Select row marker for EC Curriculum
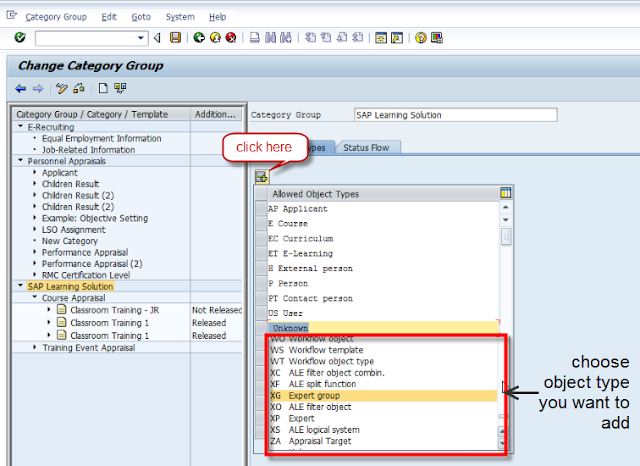 (261, 238)
